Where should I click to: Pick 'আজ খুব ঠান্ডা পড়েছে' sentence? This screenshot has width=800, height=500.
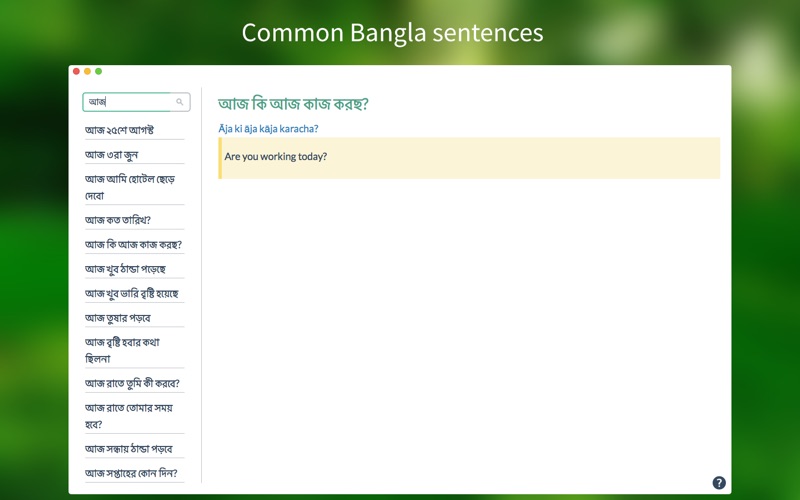pyautogui.click(x=125, y=269)
